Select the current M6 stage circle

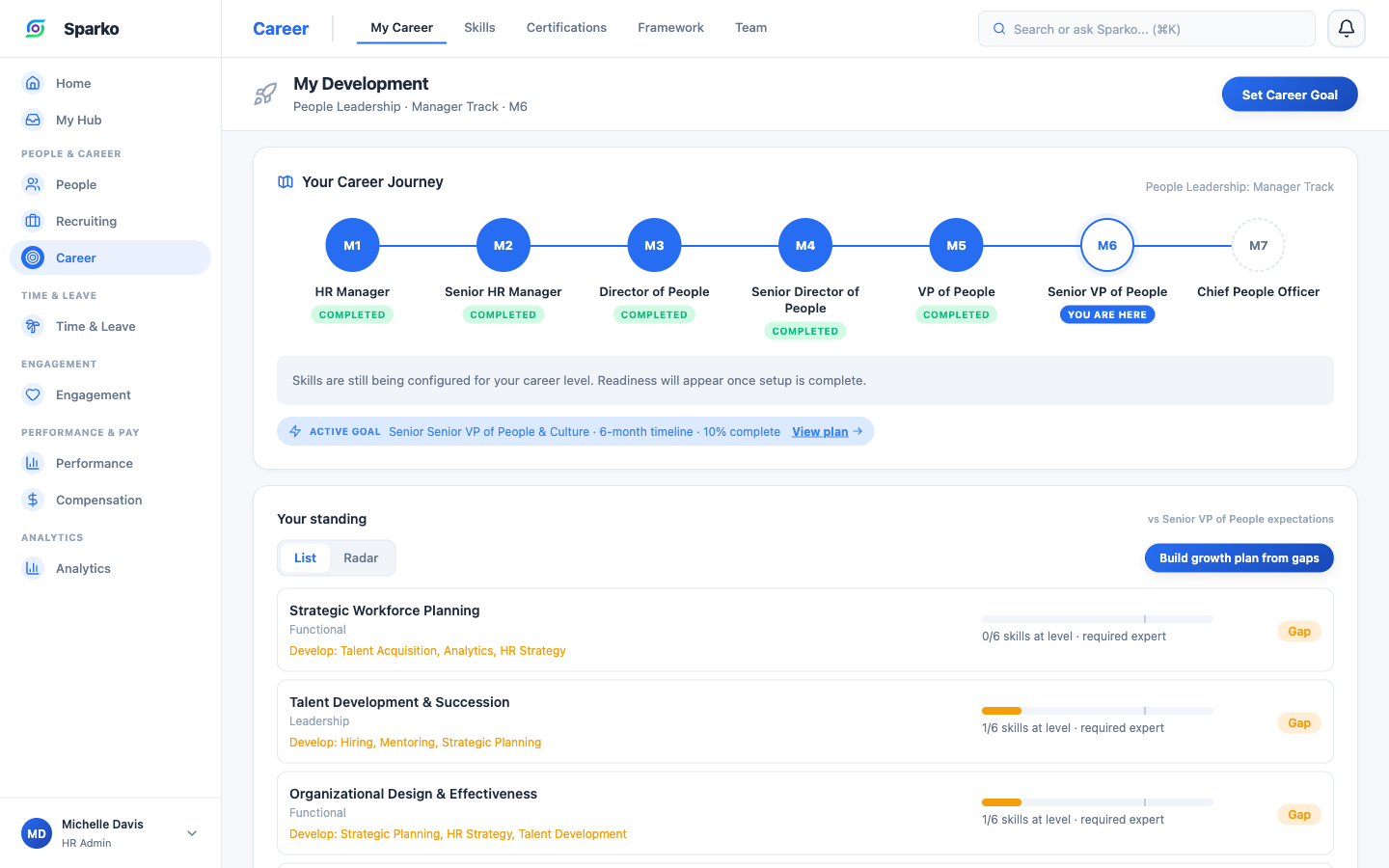pos(1107,246)
